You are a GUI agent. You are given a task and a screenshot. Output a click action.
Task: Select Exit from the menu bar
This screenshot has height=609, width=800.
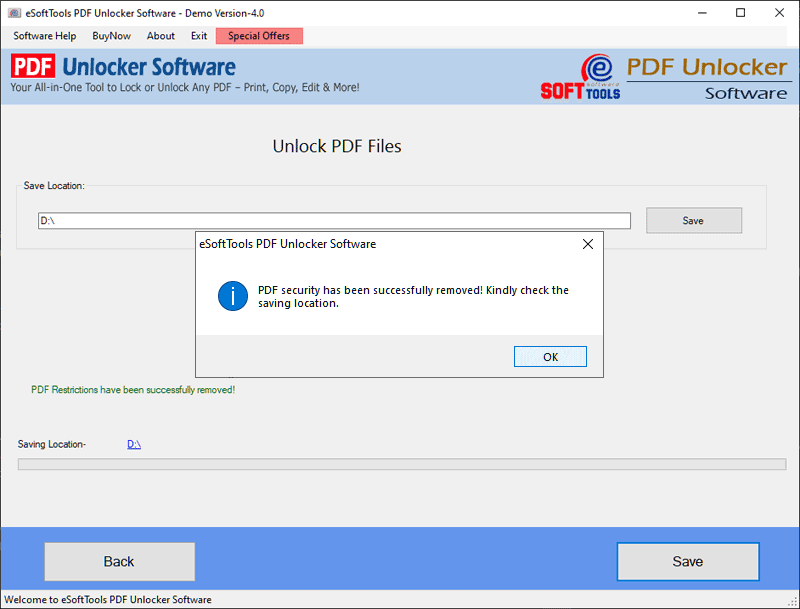click(198, 35)
